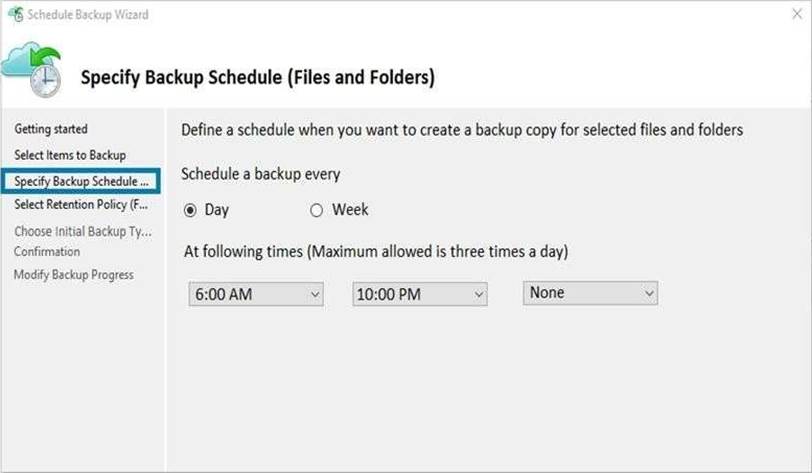Screen dimensions: 812x473
Task: Click the Modify Backup Progress step
Action: (x=73, y=275)
